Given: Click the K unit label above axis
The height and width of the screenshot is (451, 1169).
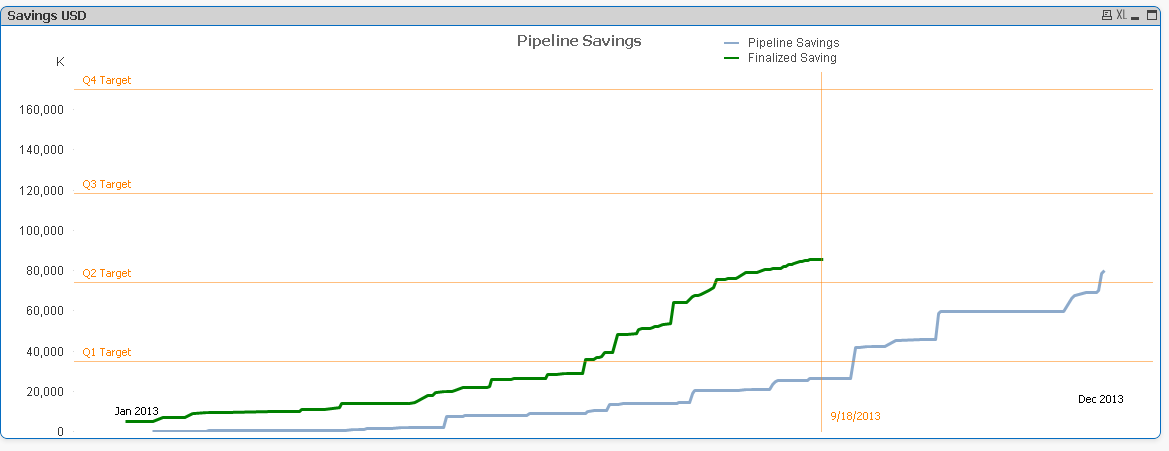Looking at the screenshot, I should [60, 62].
